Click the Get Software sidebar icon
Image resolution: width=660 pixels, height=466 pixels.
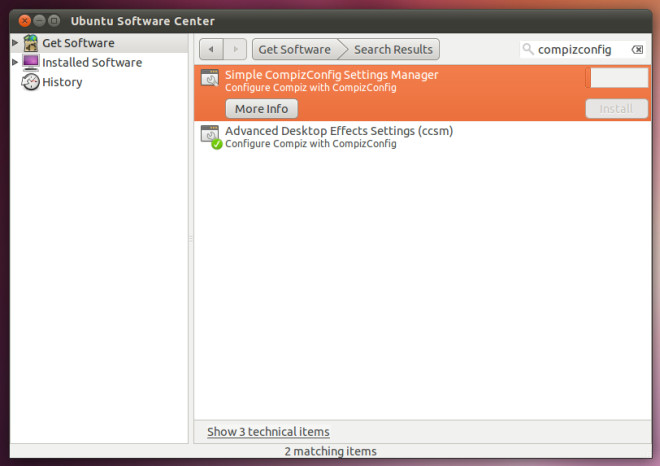31,43
